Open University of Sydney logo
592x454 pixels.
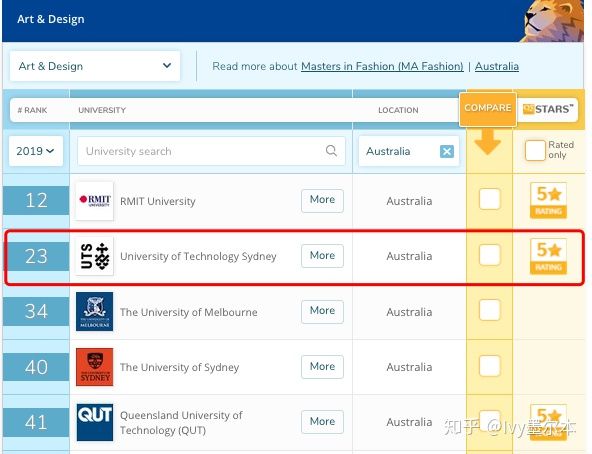coord(94,367)
